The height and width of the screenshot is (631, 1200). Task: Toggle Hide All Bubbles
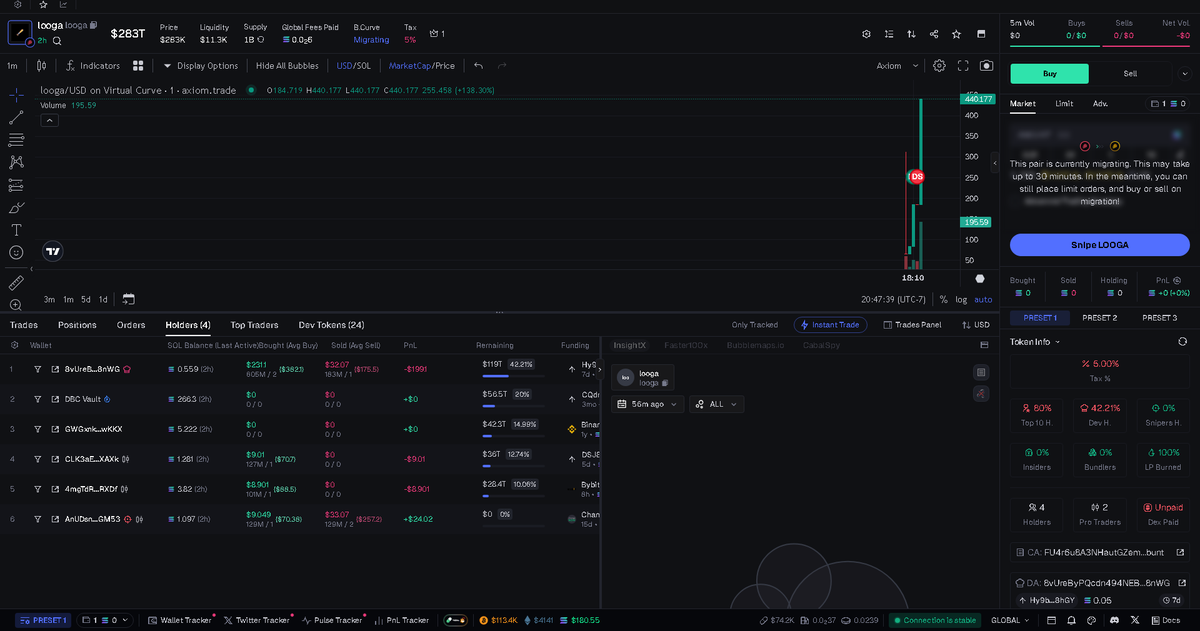[287, 66]
